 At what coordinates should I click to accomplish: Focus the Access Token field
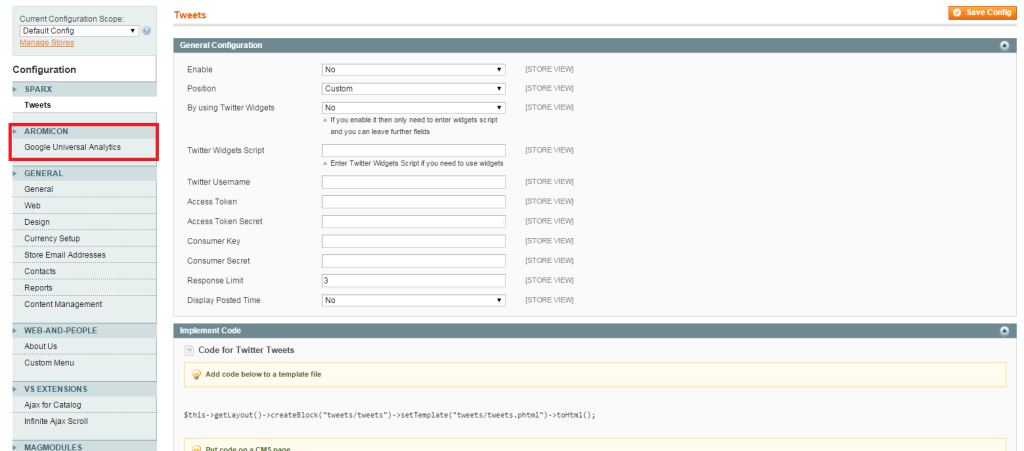(x=413, y=202)
